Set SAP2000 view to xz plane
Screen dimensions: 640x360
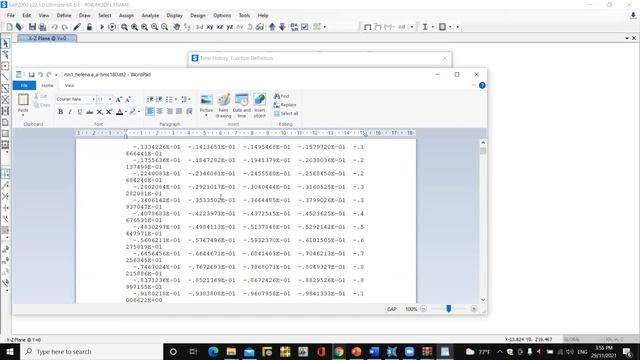pyautogui.click(x=220, y=27)
